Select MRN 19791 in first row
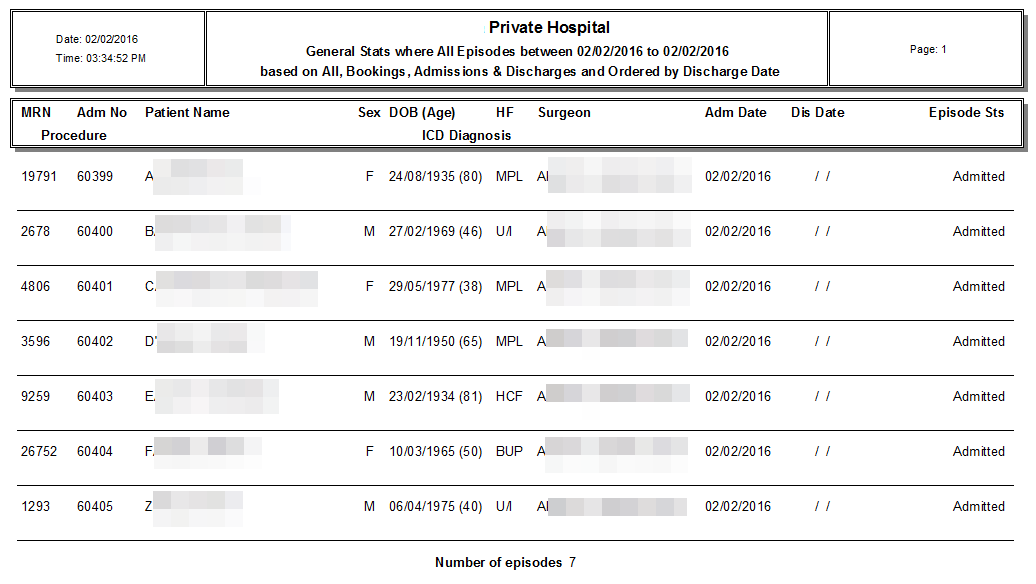 pos(39,176)
